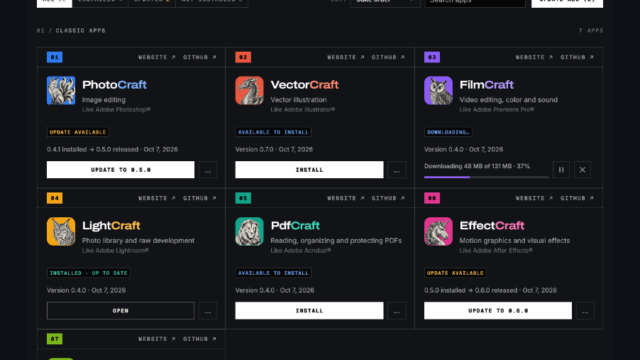Screen dimensions: 640x360
Task: Open PhotoCraft website link
Action: (x=157, y=57)
